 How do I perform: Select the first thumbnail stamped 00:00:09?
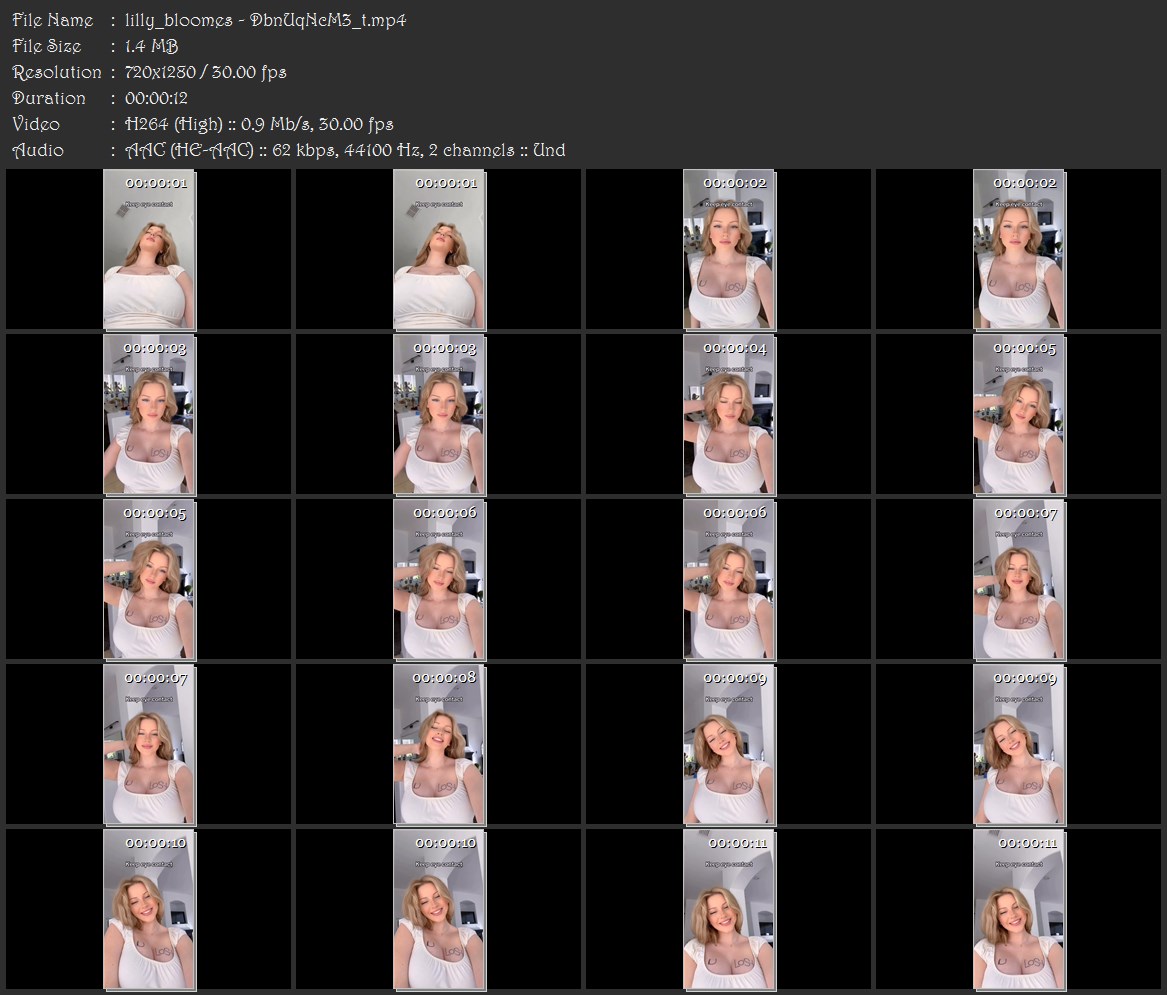(729, 744)
